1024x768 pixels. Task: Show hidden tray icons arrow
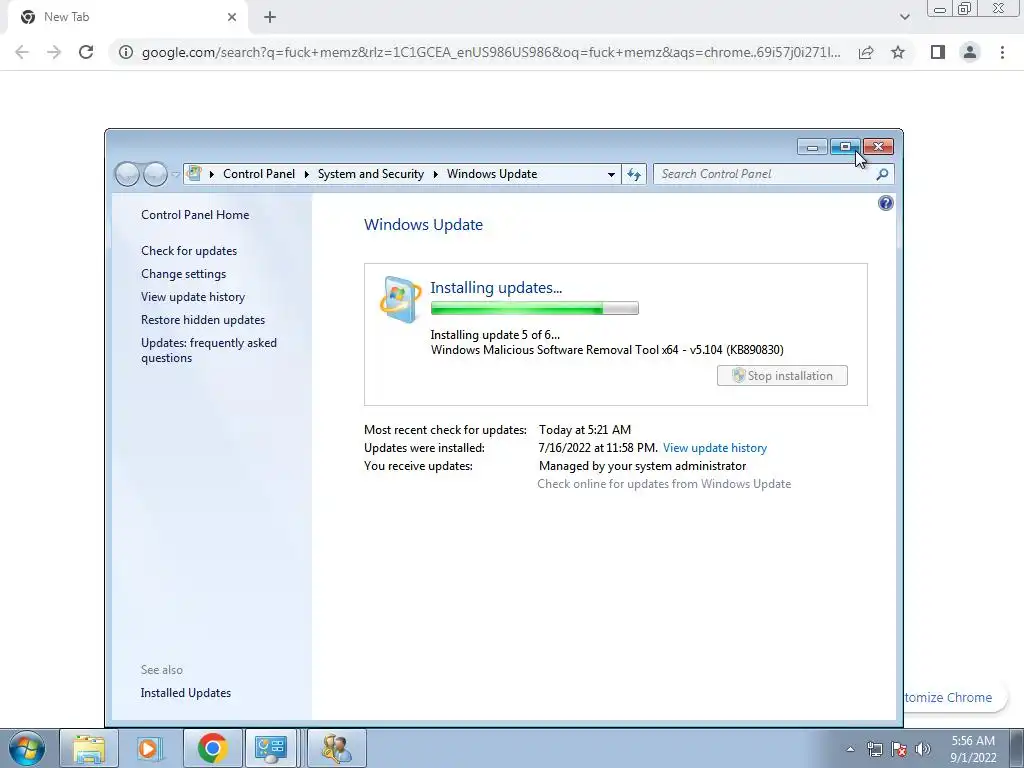coord(850,749)
